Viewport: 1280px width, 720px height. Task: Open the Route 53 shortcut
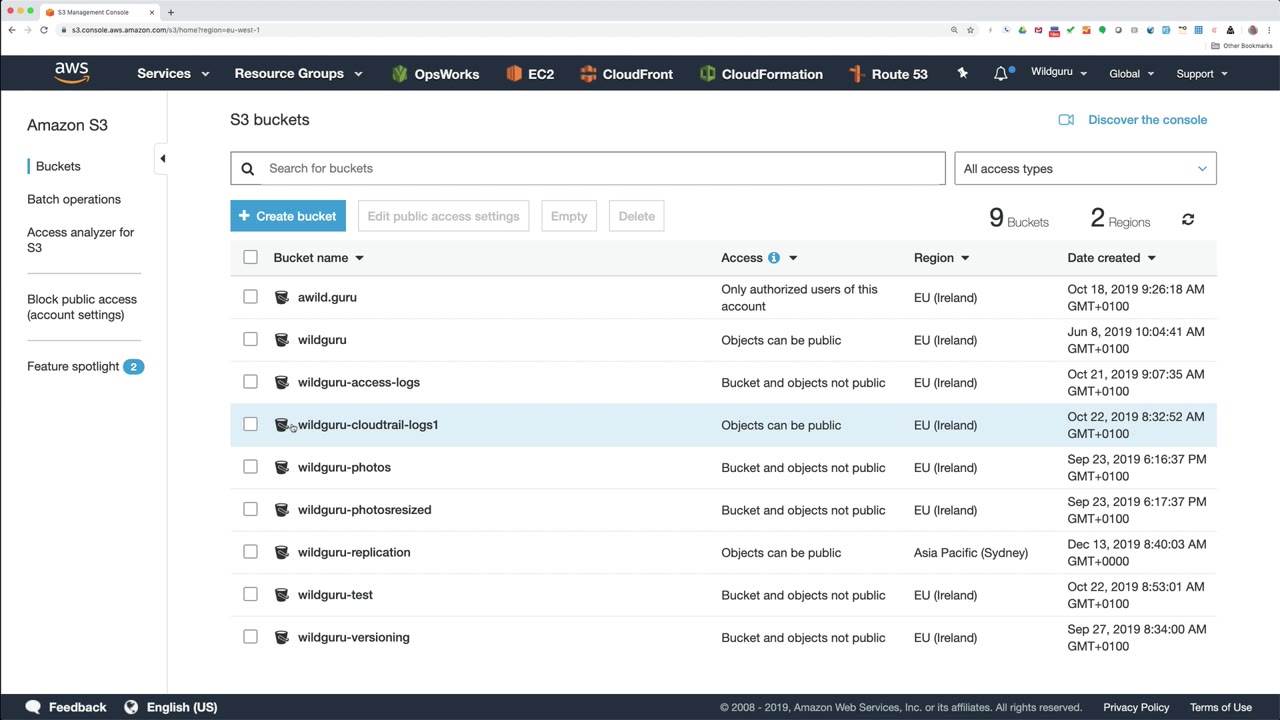pyautogui.click(x=888, y=74)
